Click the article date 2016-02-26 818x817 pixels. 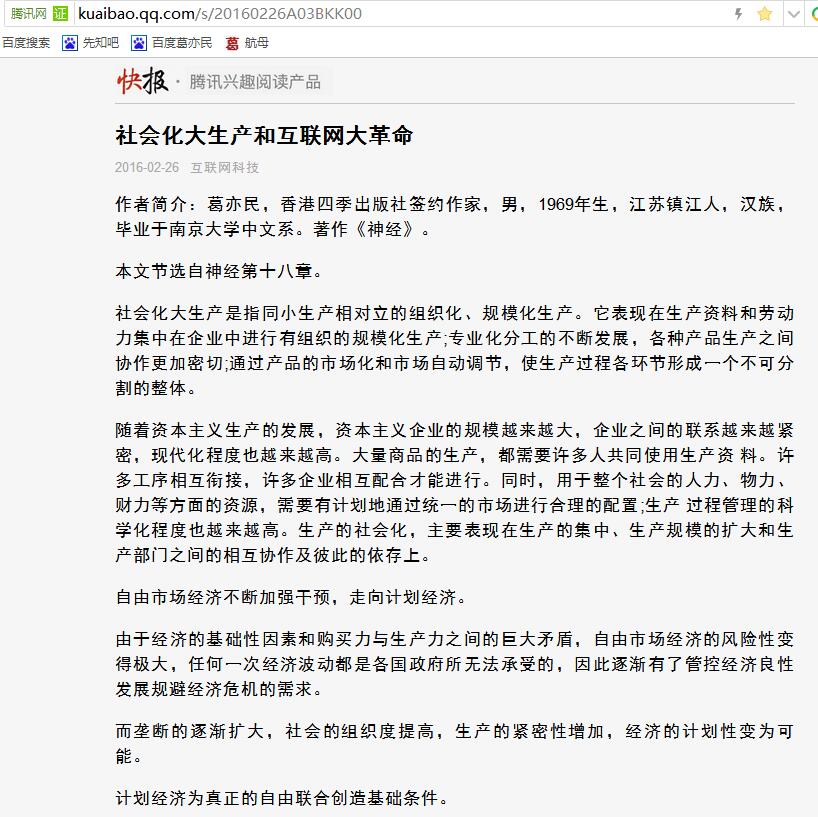[x=147, y=167]
